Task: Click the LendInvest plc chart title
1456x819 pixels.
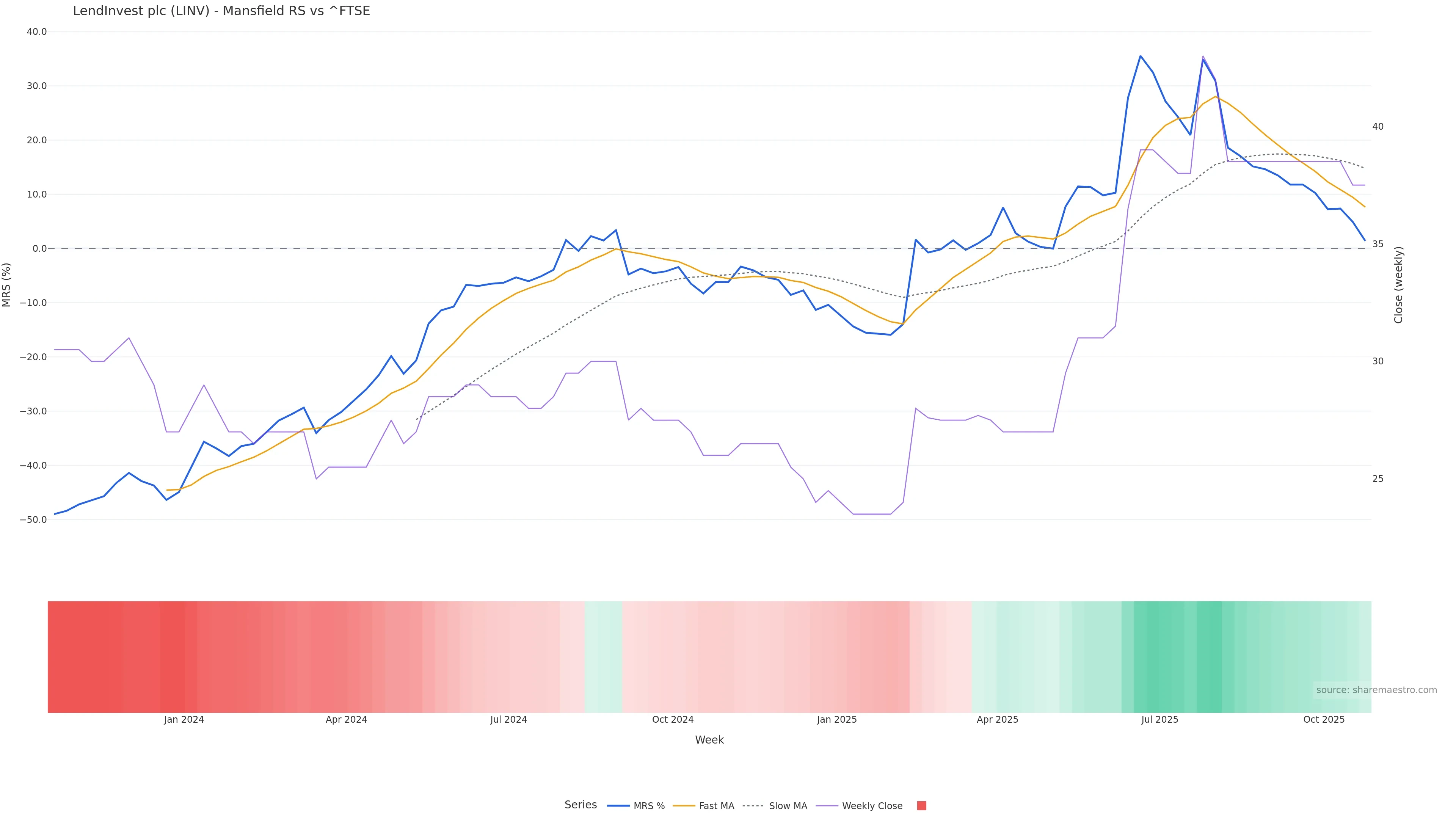Action: tap(221, 11)
